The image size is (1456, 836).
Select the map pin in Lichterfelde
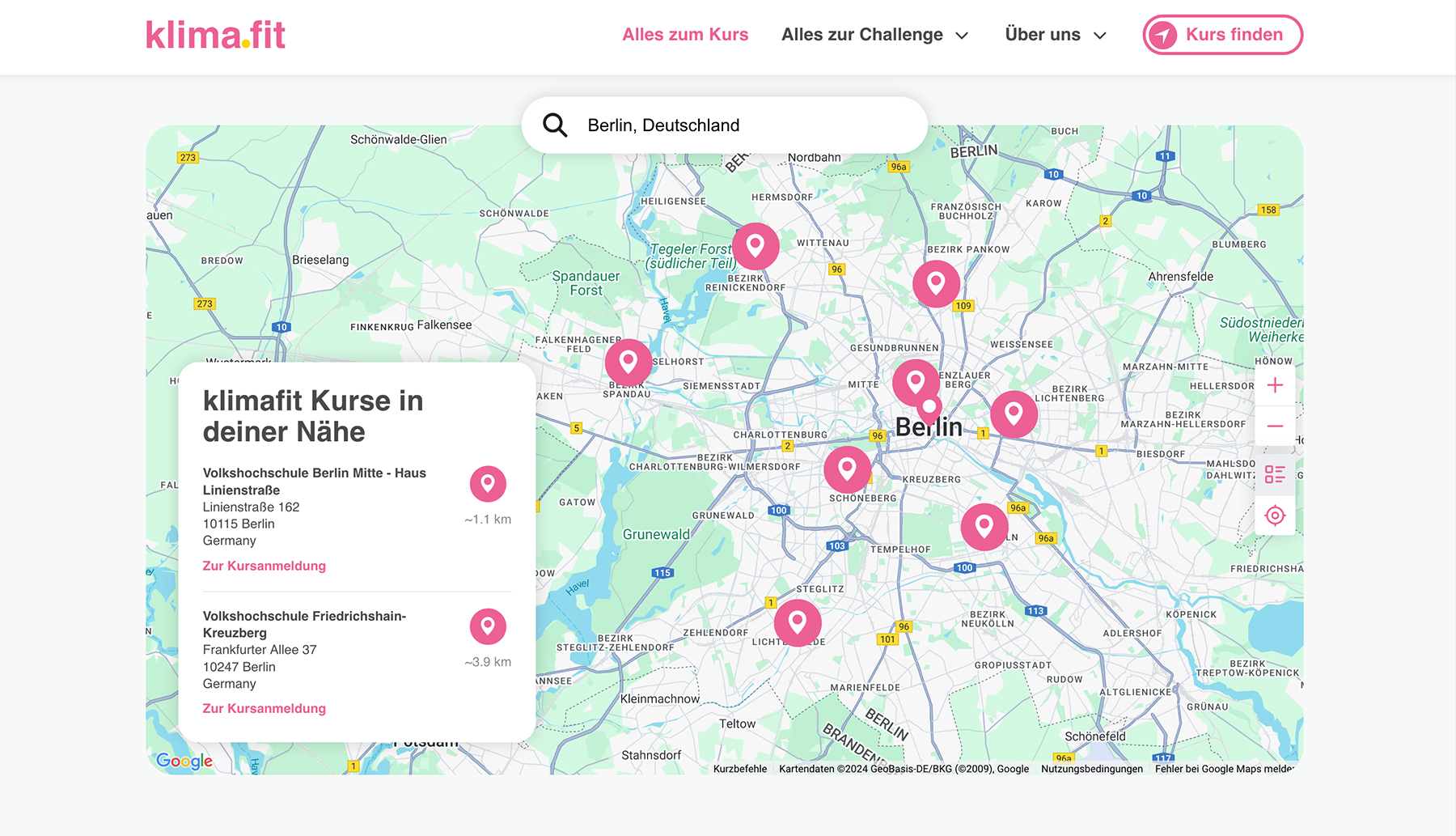click(798, 622)
